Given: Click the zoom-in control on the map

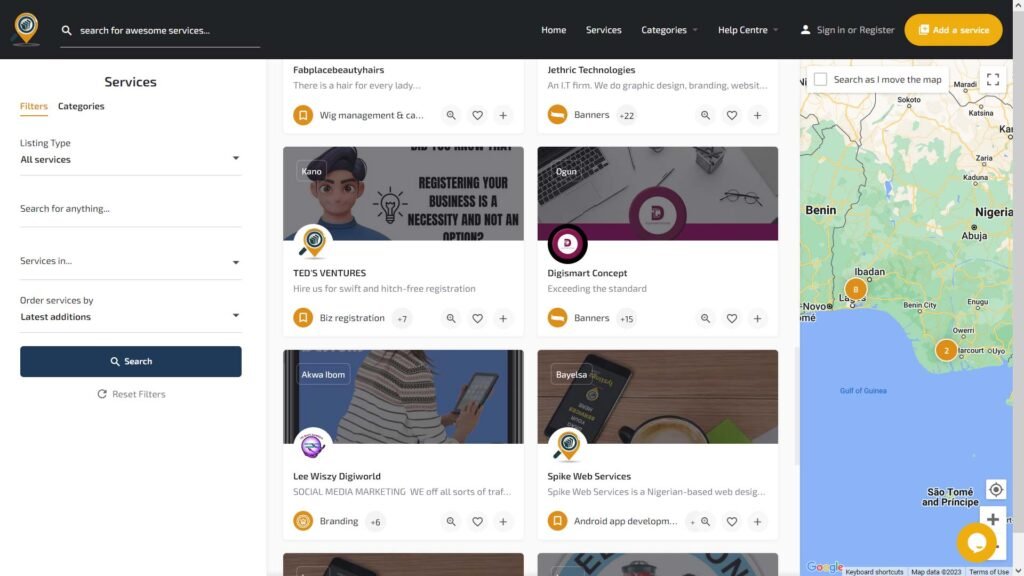Looking at the screenshot, I should pos(993,520).
